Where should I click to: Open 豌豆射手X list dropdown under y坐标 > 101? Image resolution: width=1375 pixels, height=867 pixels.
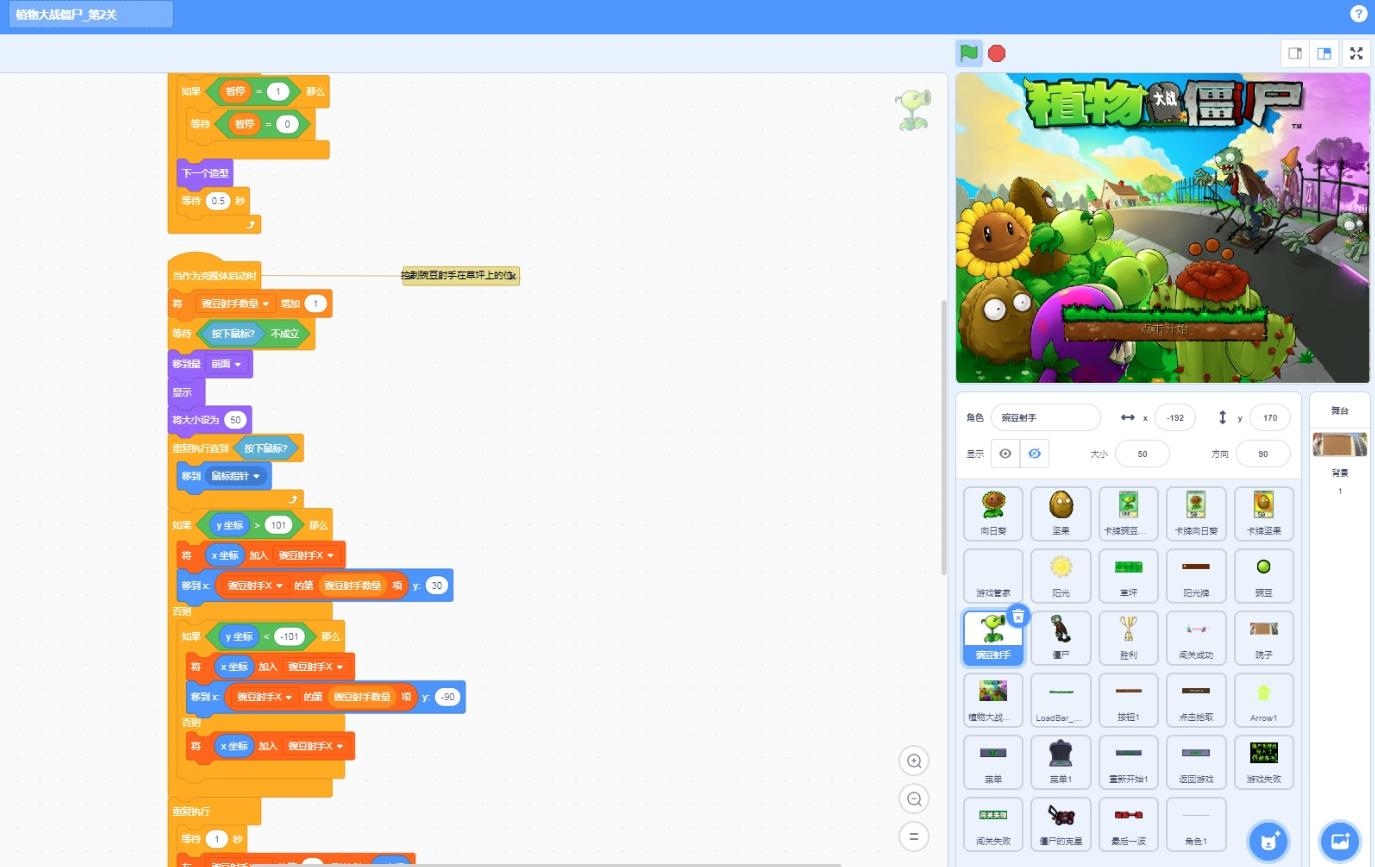click(x=306, y=555)
